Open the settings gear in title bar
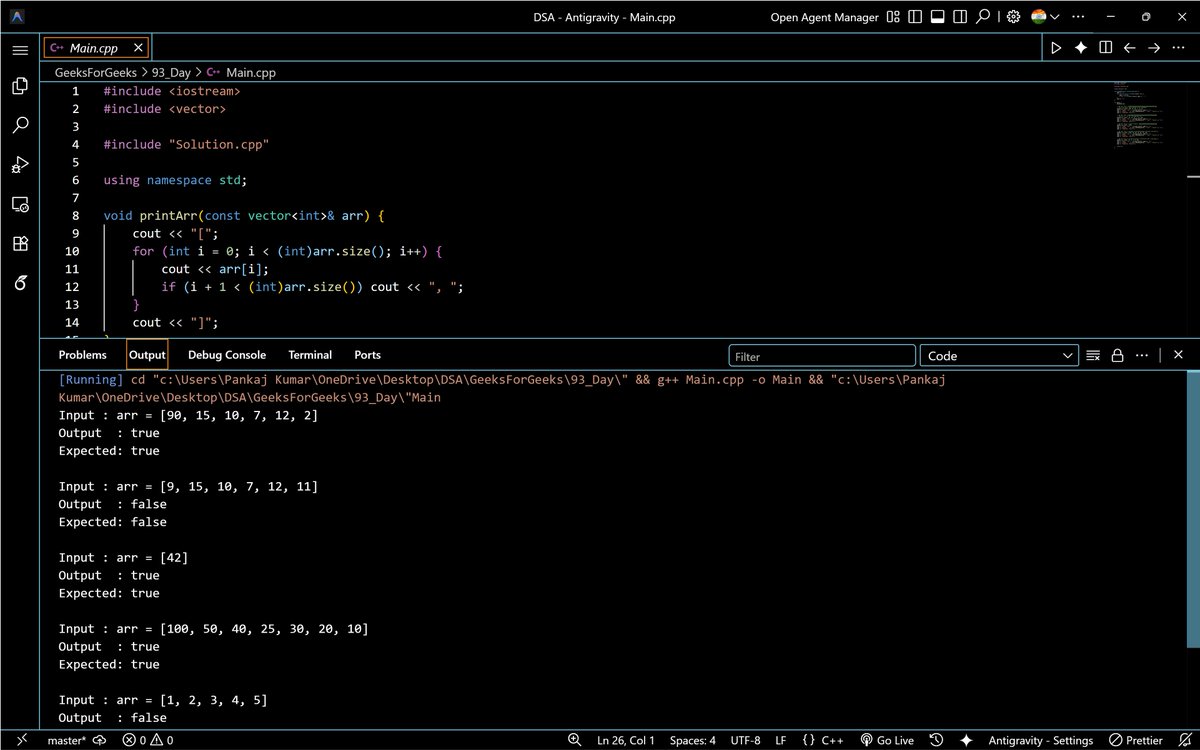Screen dimensions: 1200x750 [x=1014, y=17]
